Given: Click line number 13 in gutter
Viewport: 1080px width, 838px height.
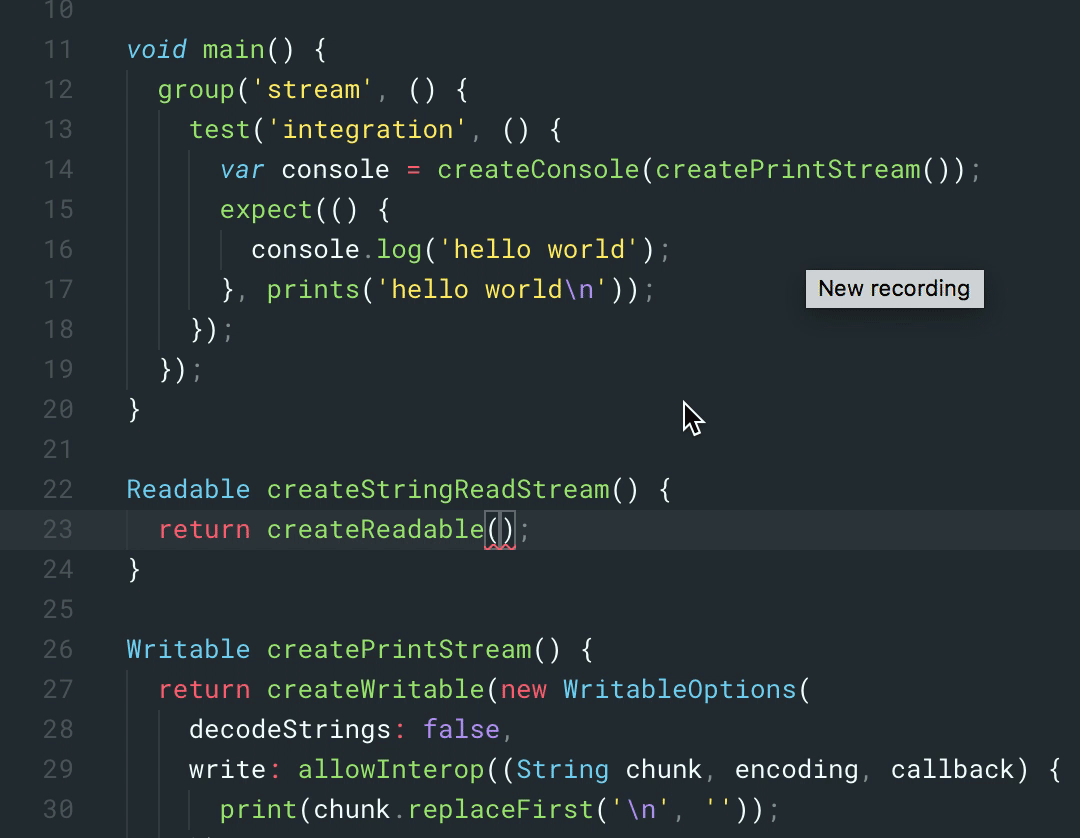Looking at the screenshot, I should 58,129.
